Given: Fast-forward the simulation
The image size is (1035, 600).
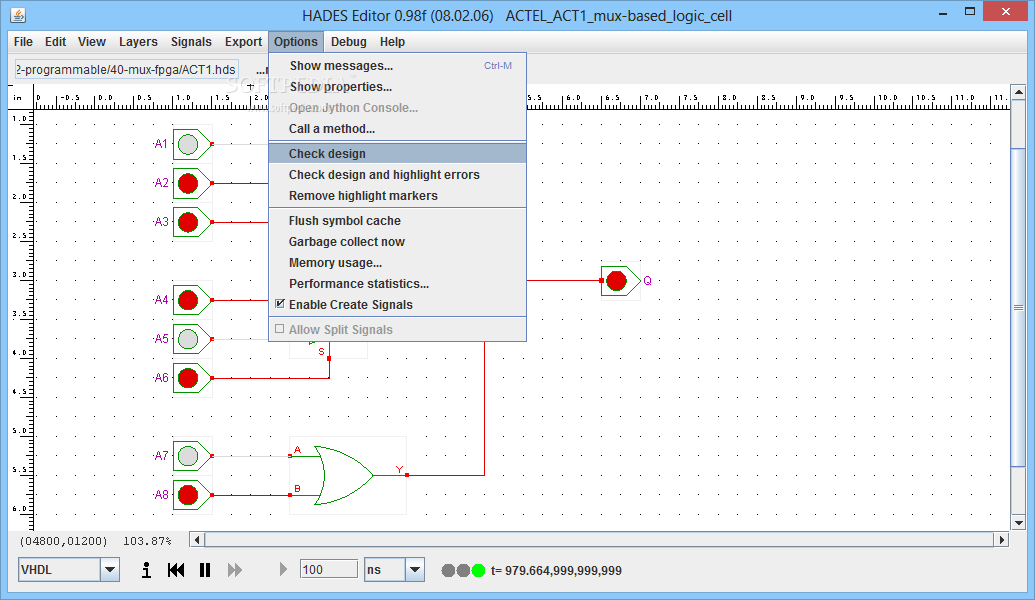Looking at the screenshot, I should pyautogui.click(x=234, y=570).
